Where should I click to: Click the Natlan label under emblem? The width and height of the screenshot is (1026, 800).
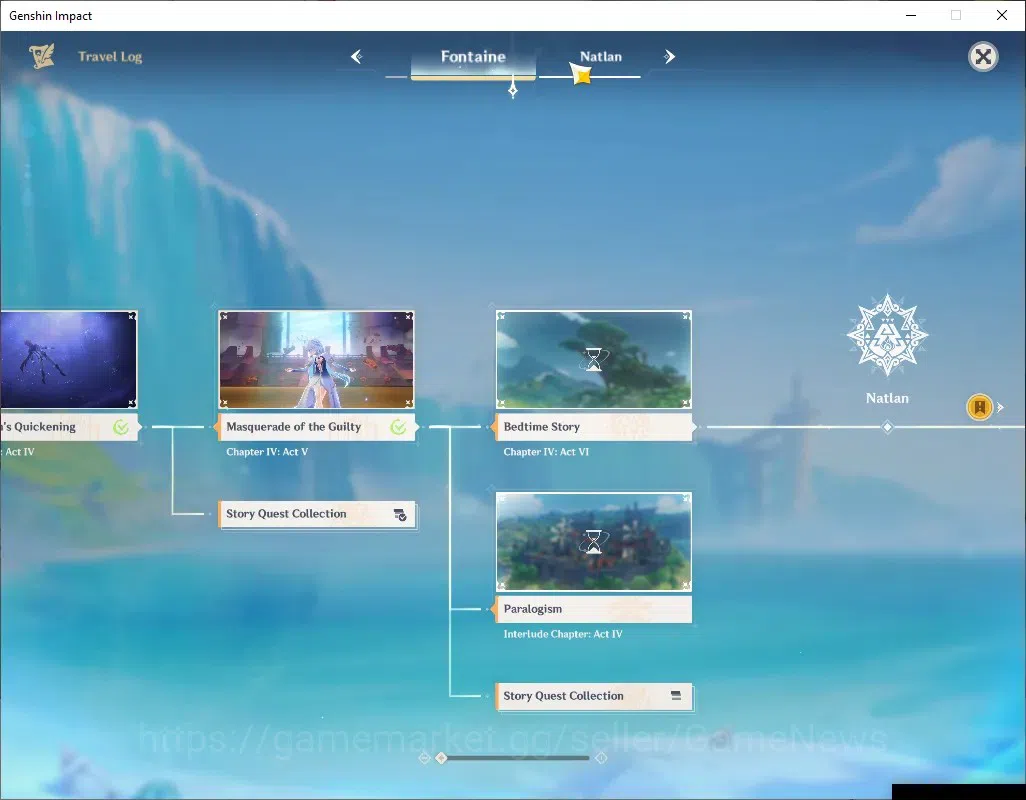pos(887,398)
